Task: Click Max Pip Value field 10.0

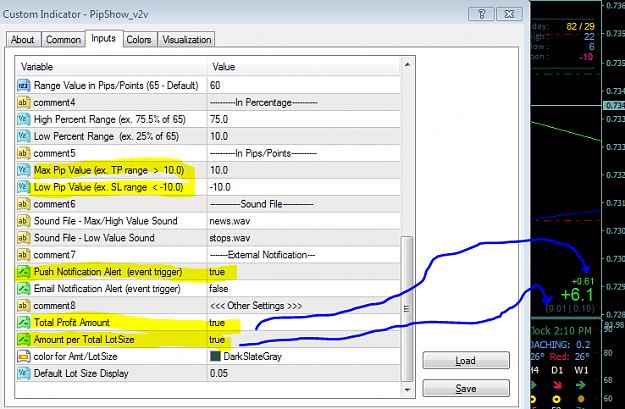Action: tap(303, 170)
